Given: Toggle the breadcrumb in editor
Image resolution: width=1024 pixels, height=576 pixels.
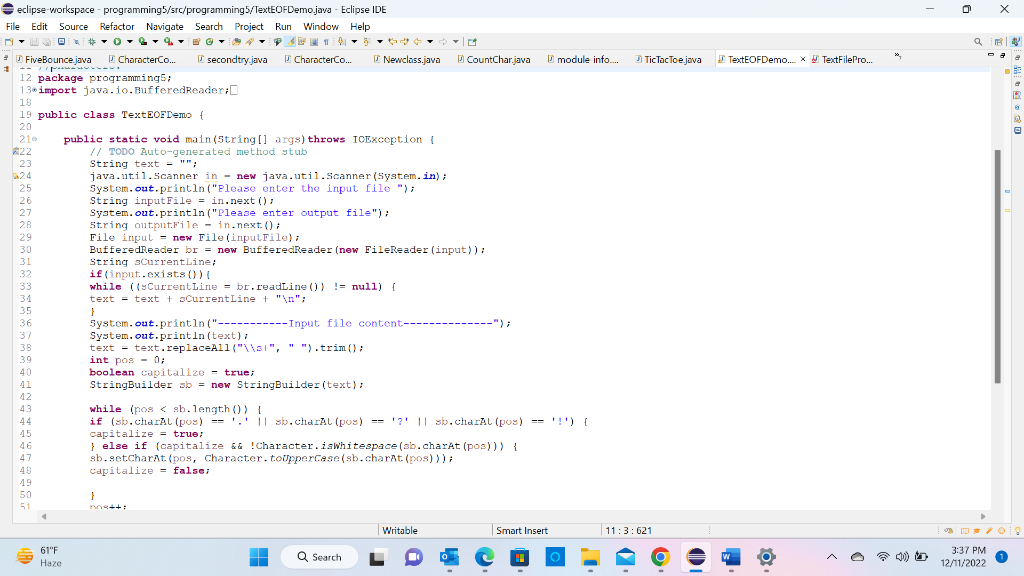Looking at the screenshot, I should 278,42.
